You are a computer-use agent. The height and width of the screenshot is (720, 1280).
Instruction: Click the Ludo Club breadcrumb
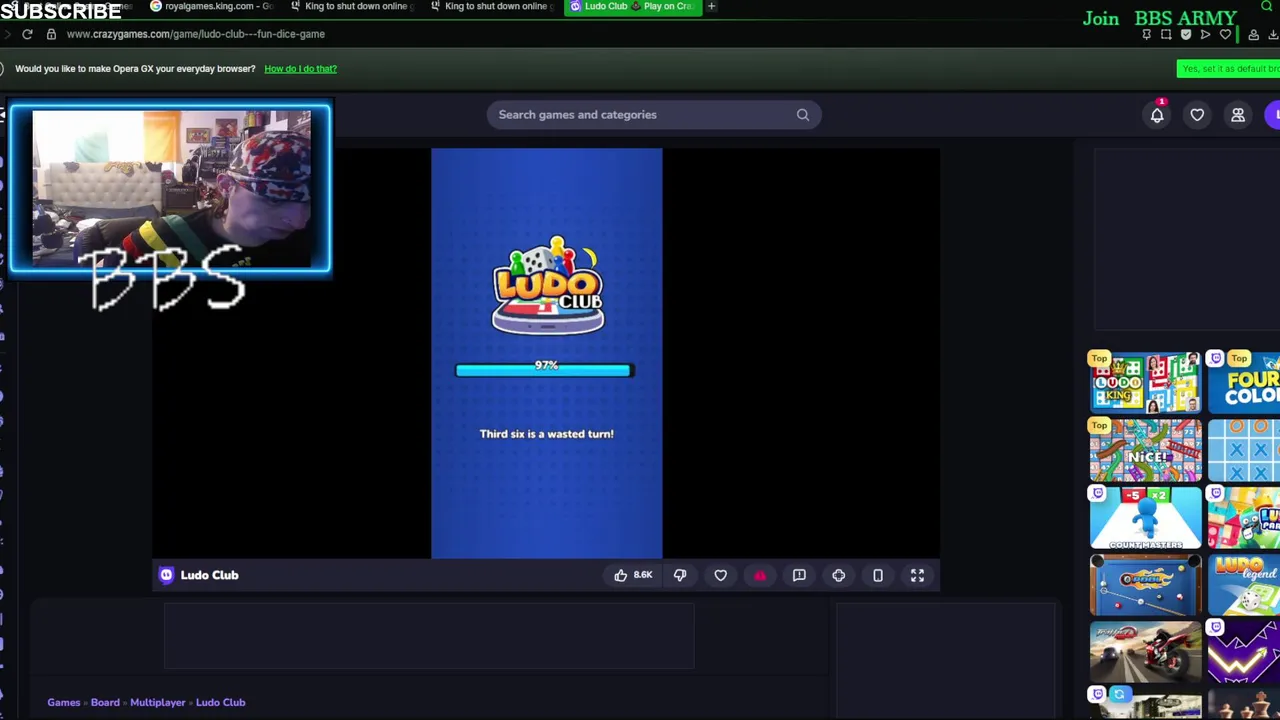pos(220,702)
